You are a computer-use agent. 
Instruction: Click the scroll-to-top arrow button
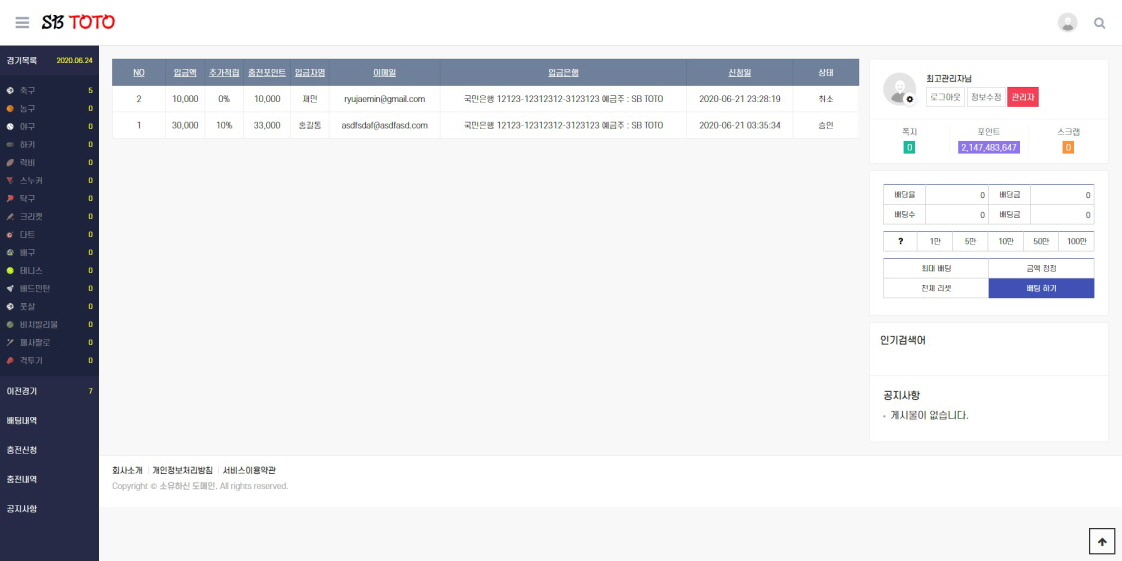coord(1101,541)
